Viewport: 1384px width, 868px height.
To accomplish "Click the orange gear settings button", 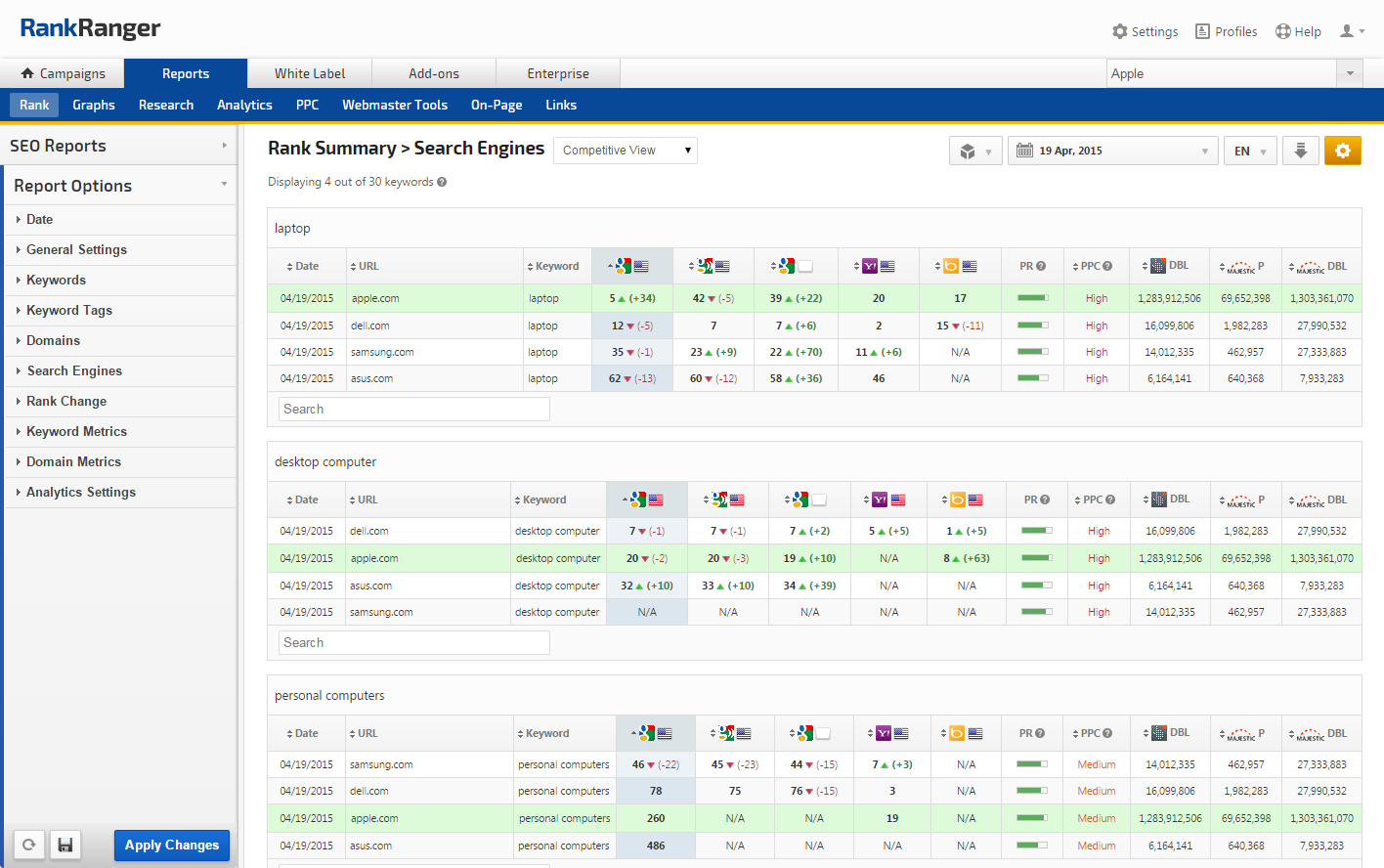I will tap(1342, 151).
